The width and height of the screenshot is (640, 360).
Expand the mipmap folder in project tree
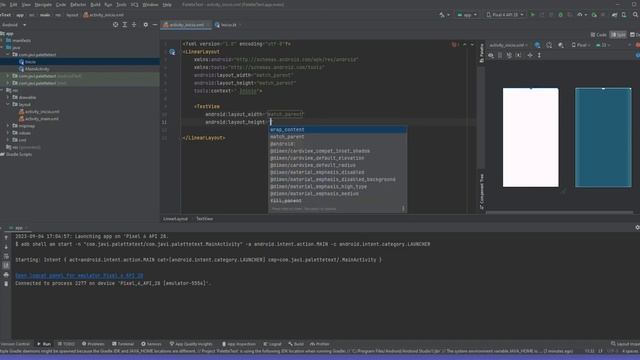click(x=8, y=126)
